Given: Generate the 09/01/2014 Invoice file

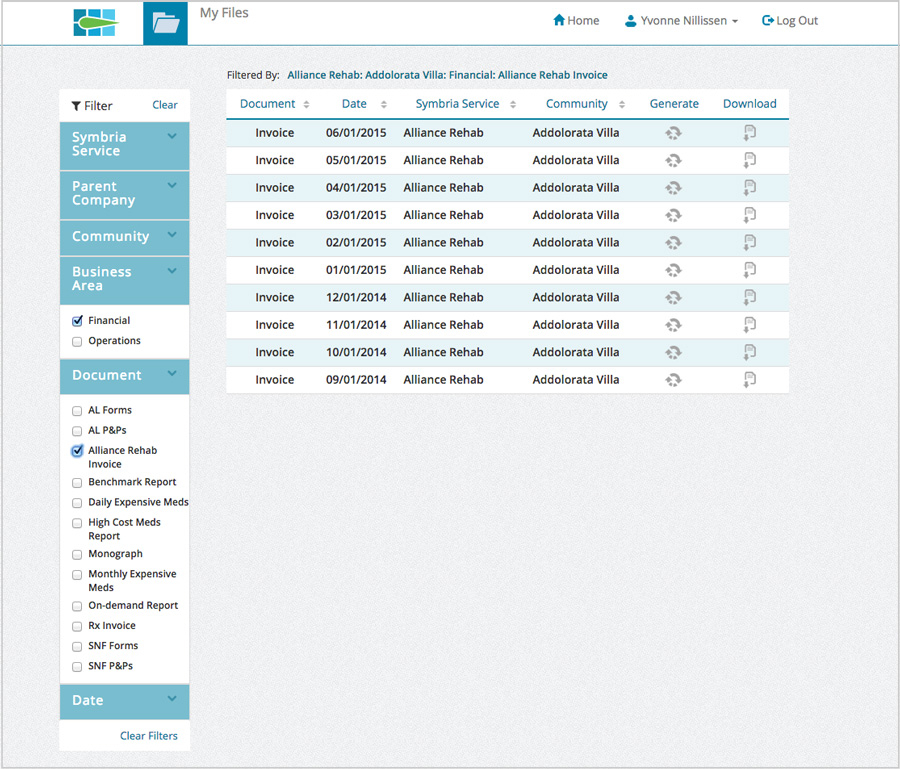Looking at the screenshot, I should click(x=673, y=379).
